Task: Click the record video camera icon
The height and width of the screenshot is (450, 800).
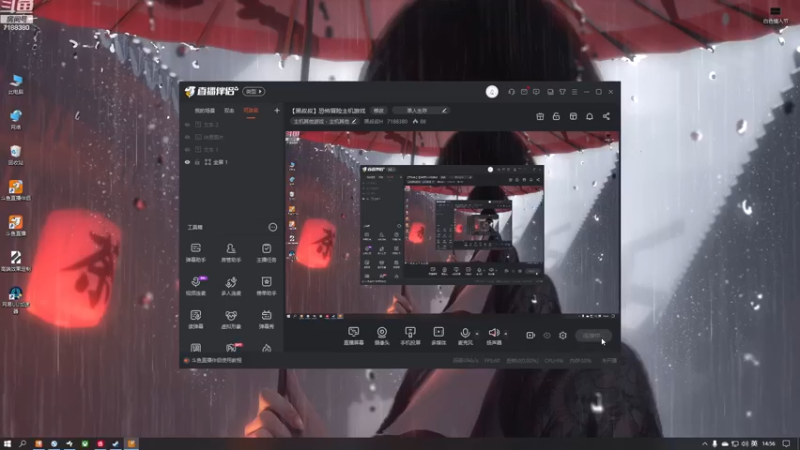Action: click(x=531, y=335)
